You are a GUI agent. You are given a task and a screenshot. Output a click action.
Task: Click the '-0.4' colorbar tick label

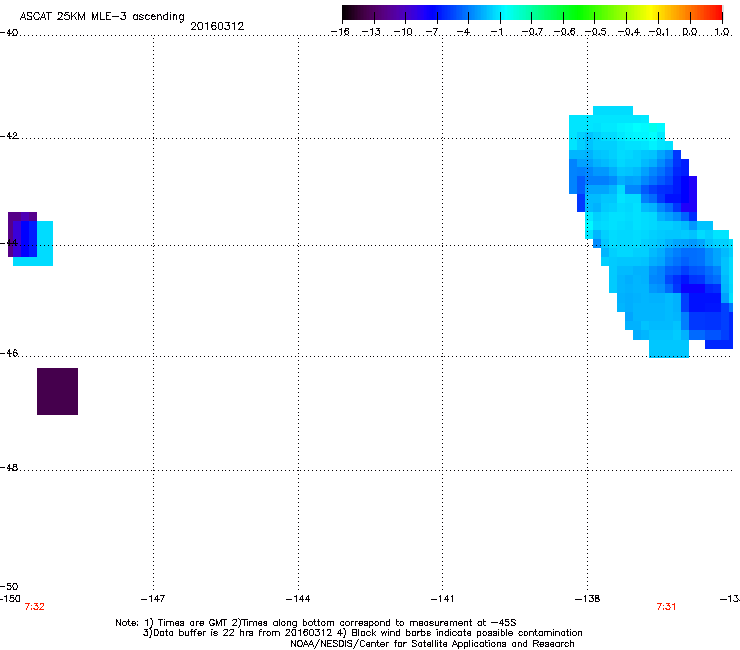[x=628, y=32]
